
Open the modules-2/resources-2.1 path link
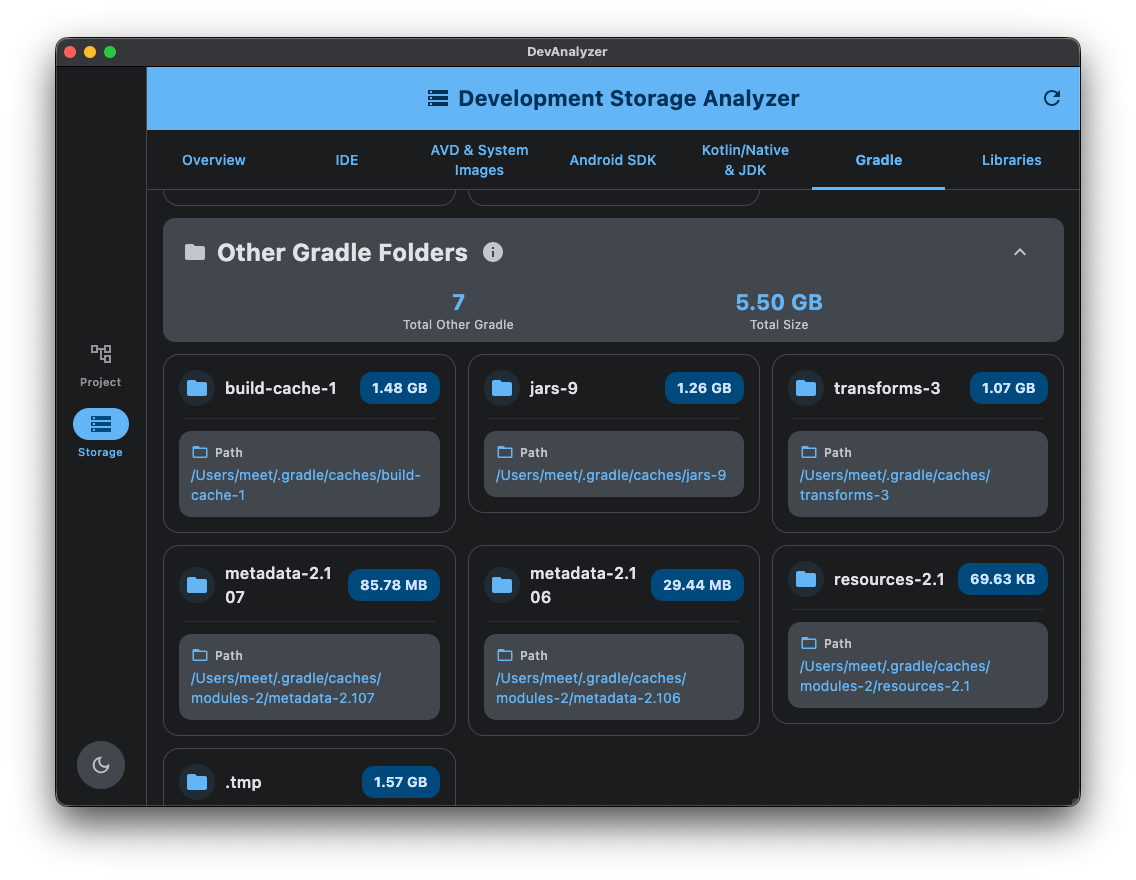coord(895,676)
